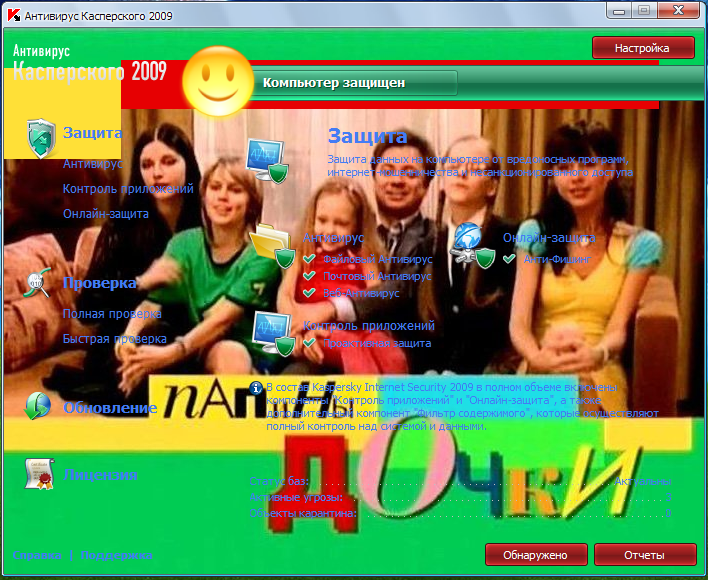708x580 pixels.
Task: Click the Защита shield icon in sidebar
Action: pos(41,138)
